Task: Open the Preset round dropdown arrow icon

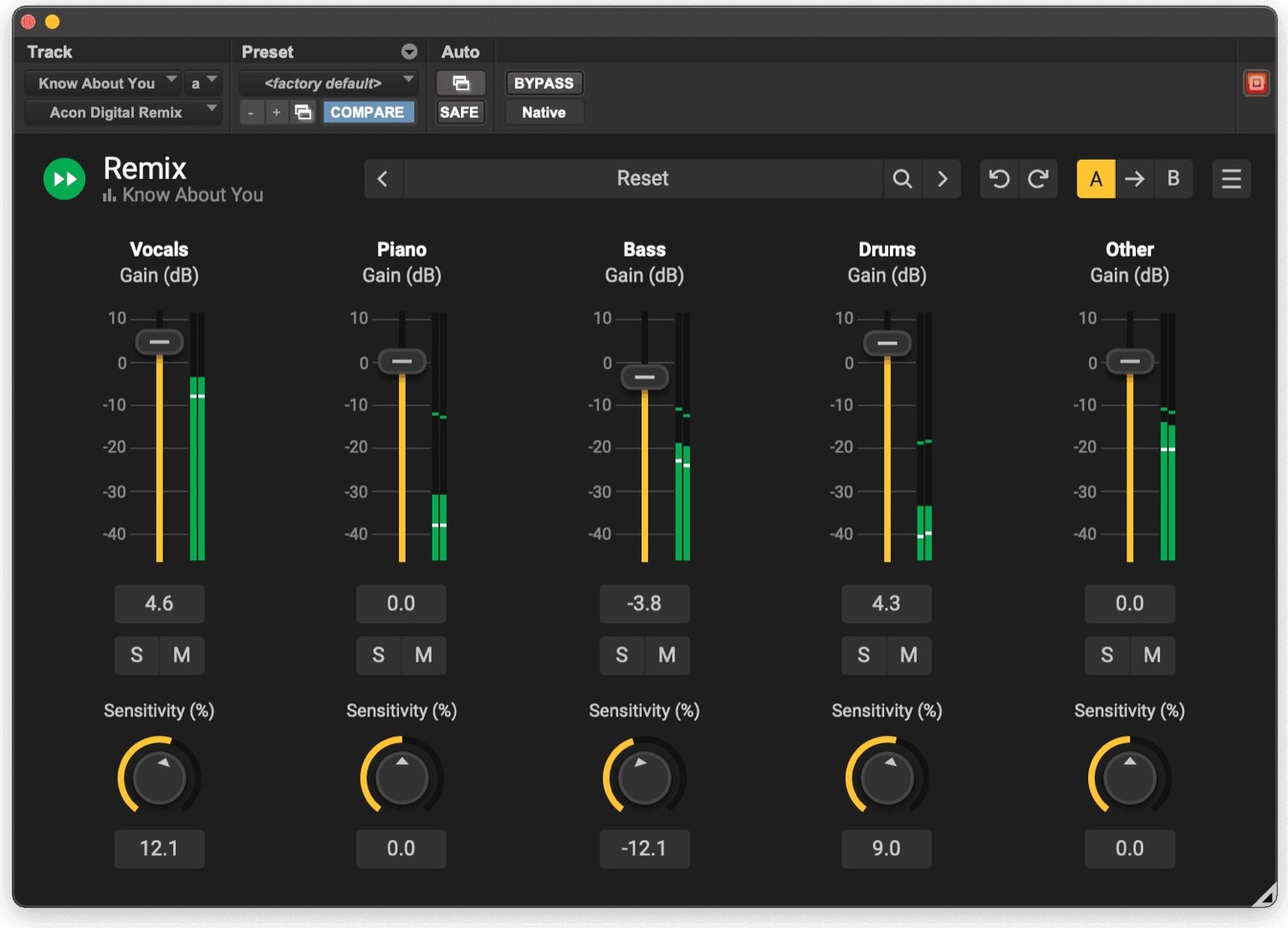Action: pos(409,52)
